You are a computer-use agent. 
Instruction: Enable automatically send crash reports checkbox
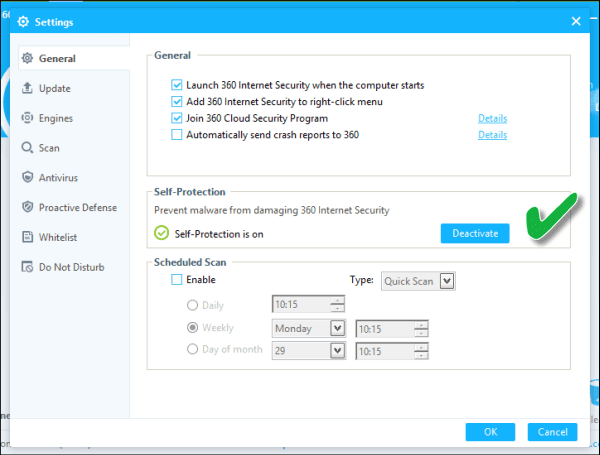click(x=176, y=135)
